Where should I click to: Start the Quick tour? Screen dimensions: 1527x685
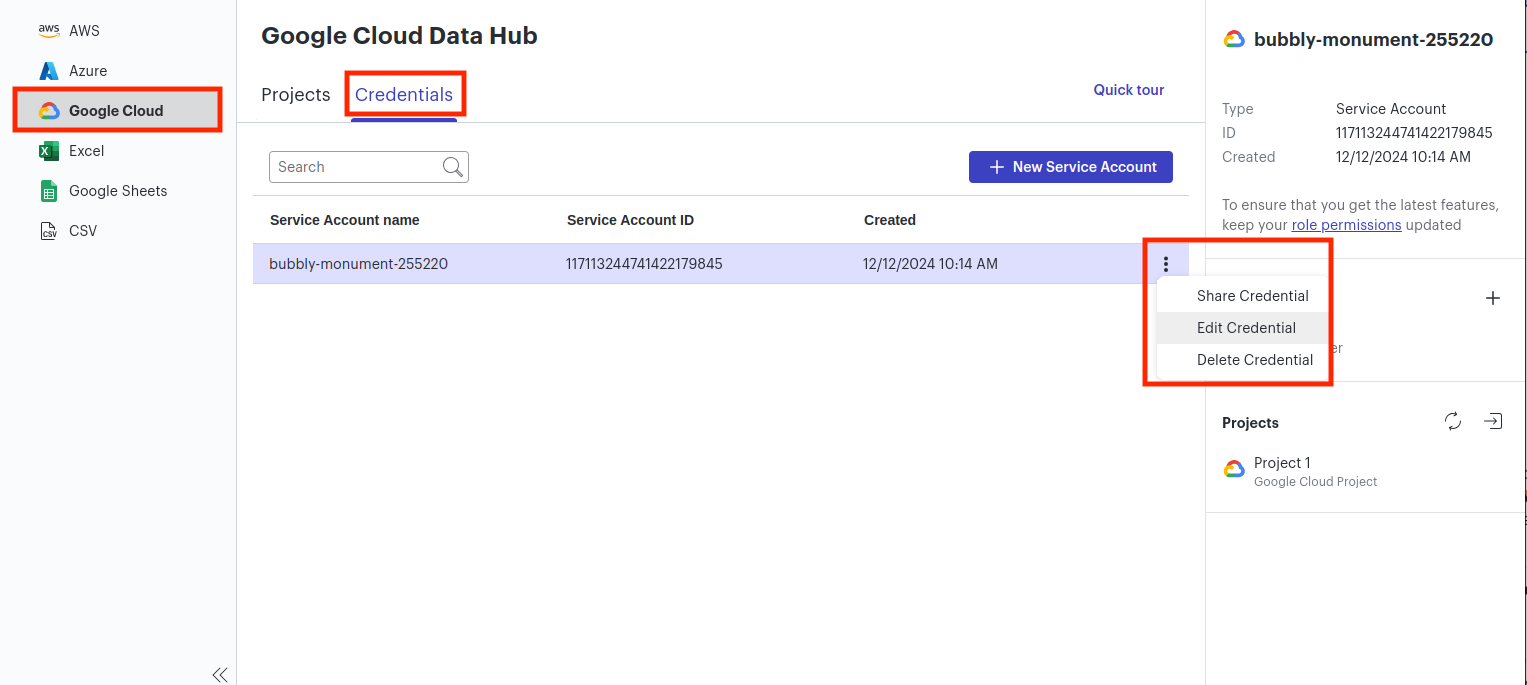(1129, 90)
